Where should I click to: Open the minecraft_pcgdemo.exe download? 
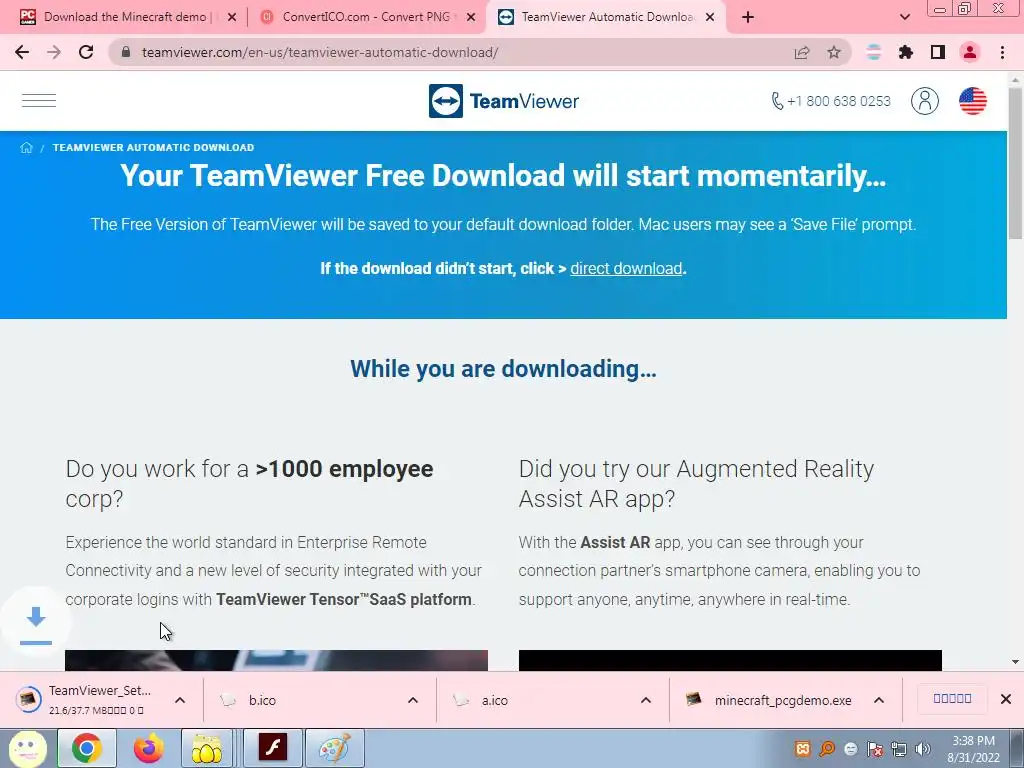click(769, 700)
